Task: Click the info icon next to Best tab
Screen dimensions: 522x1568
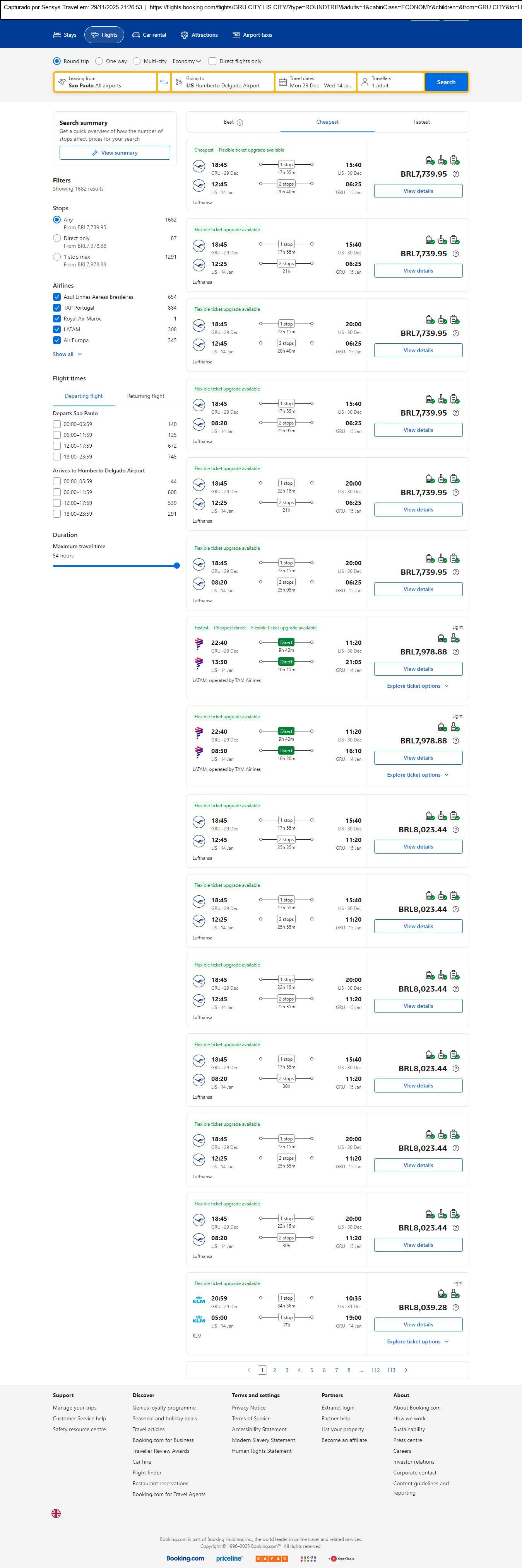Action: (240, 122)
